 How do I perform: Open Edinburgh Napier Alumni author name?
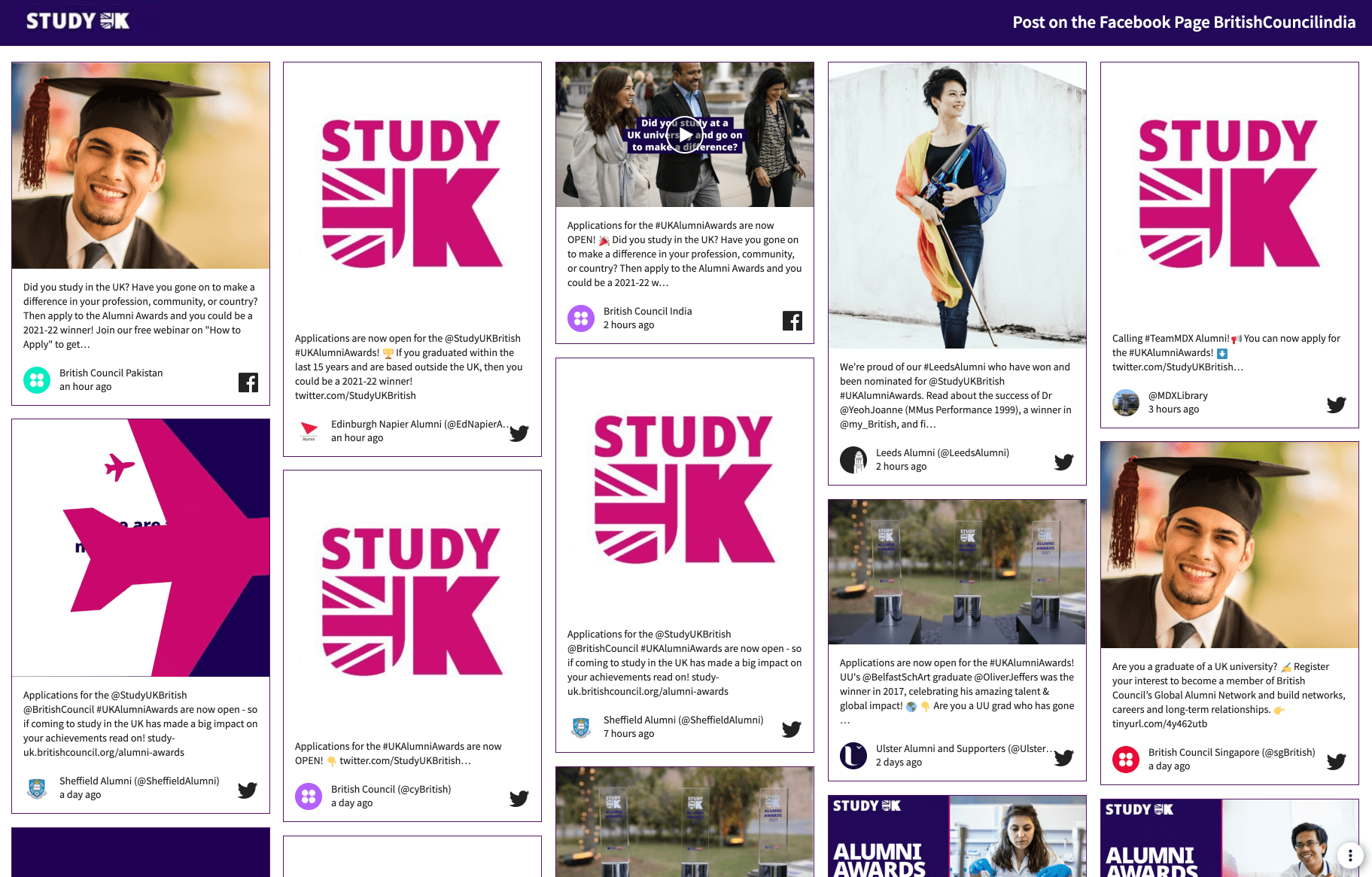[x=420, y=425]
